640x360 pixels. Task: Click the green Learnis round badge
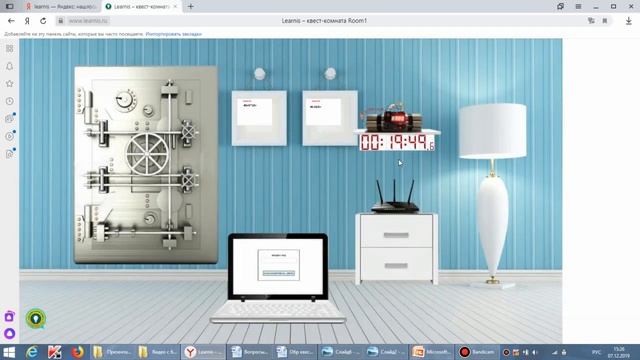36,318
